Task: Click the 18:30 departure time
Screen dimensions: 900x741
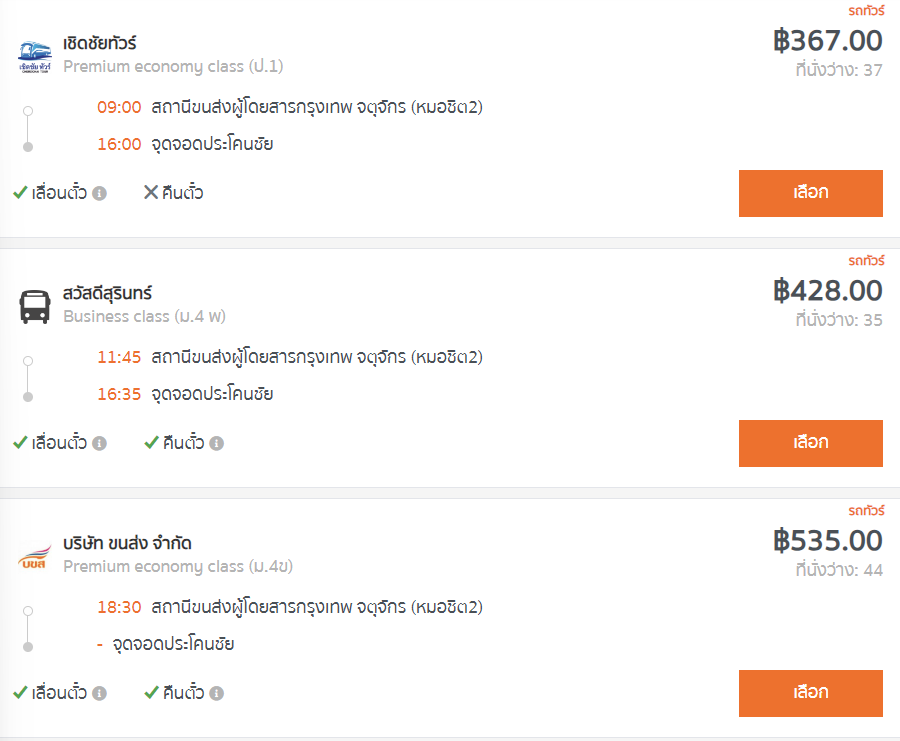Action: point(119,607)
